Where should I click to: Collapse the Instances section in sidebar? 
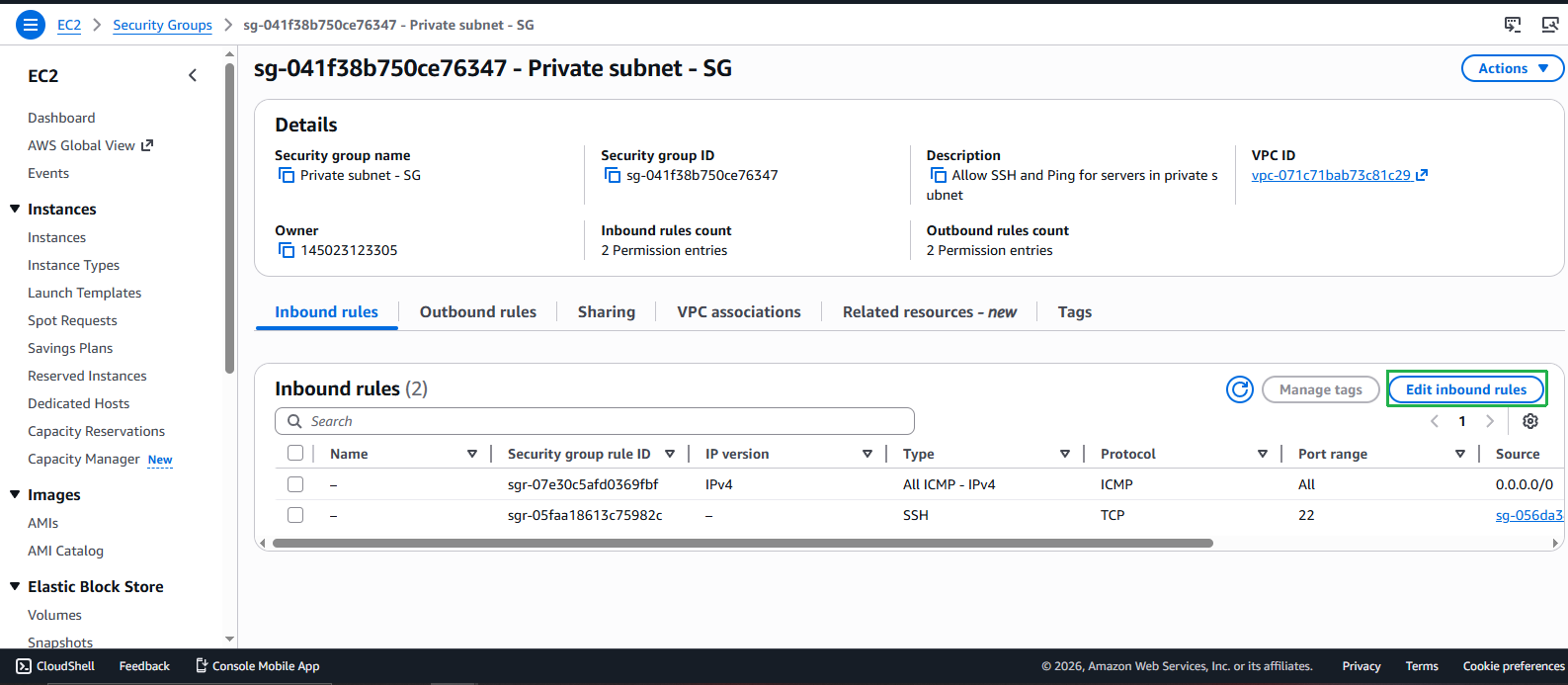point(15,209)
